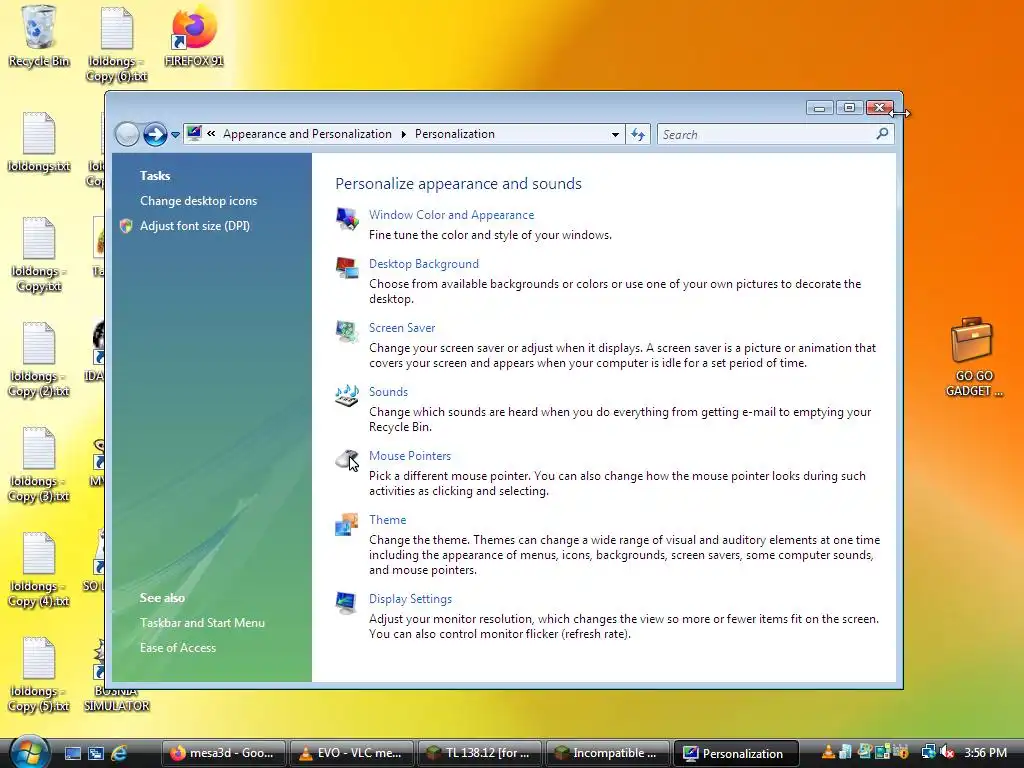Open the Windows Start orb
This screenshot has height=768, width=1024.
click(x=30, y=752)
